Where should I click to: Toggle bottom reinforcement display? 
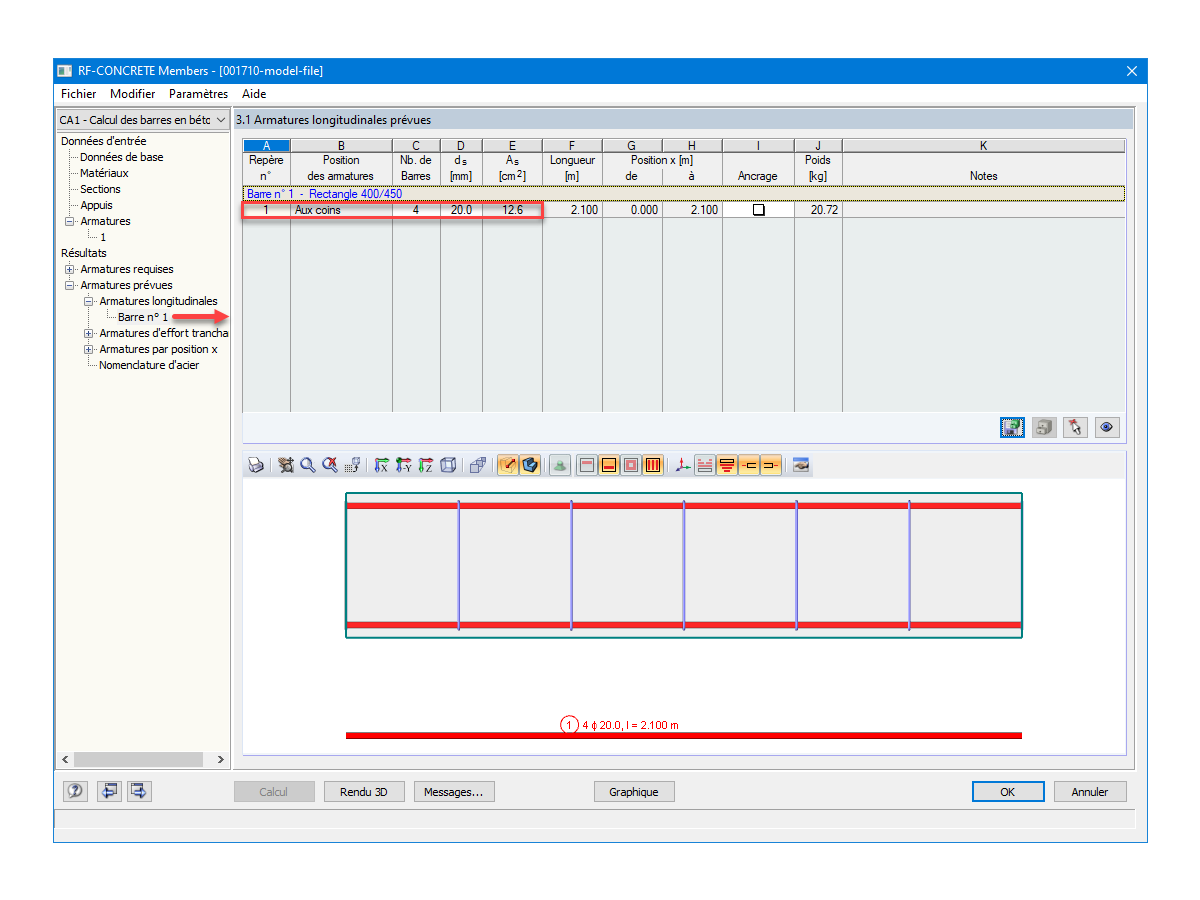coord(609,465)
